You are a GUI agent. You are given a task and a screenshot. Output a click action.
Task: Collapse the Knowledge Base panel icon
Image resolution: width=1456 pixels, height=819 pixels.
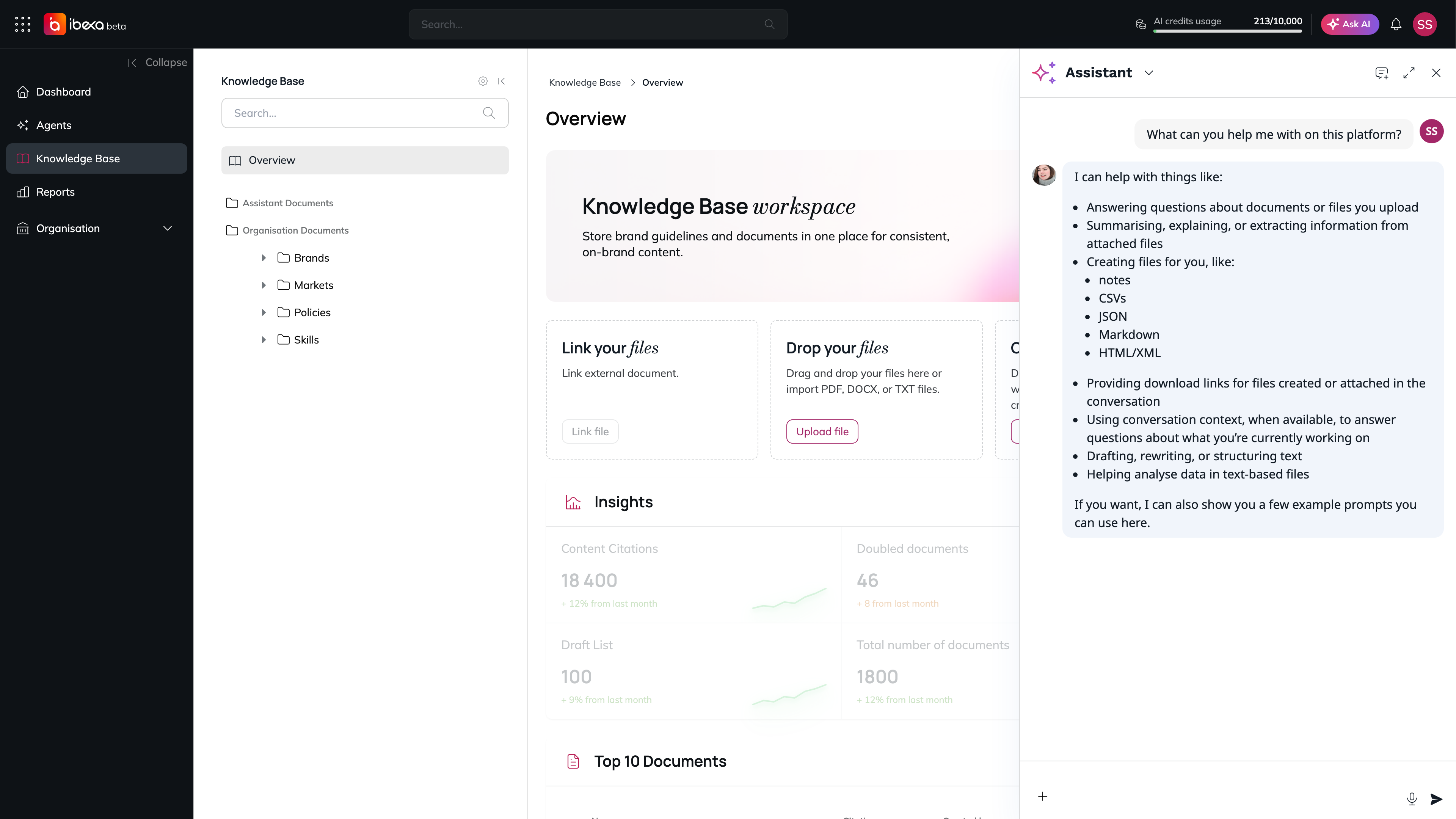[501, 81]
